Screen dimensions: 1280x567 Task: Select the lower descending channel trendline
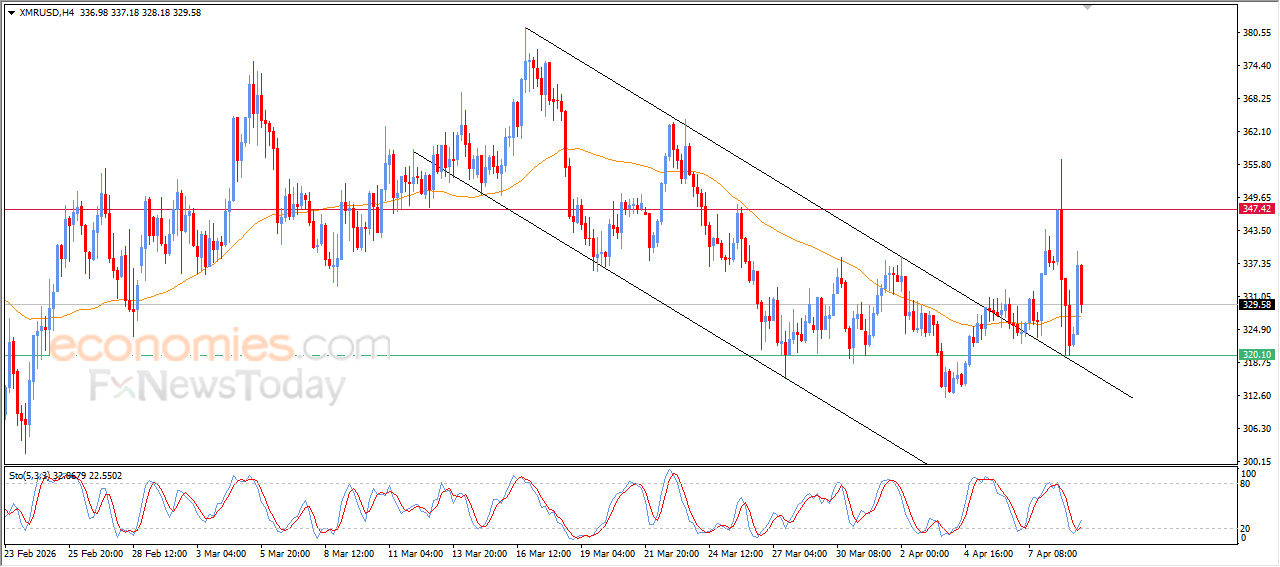click(x=670, y=307)
